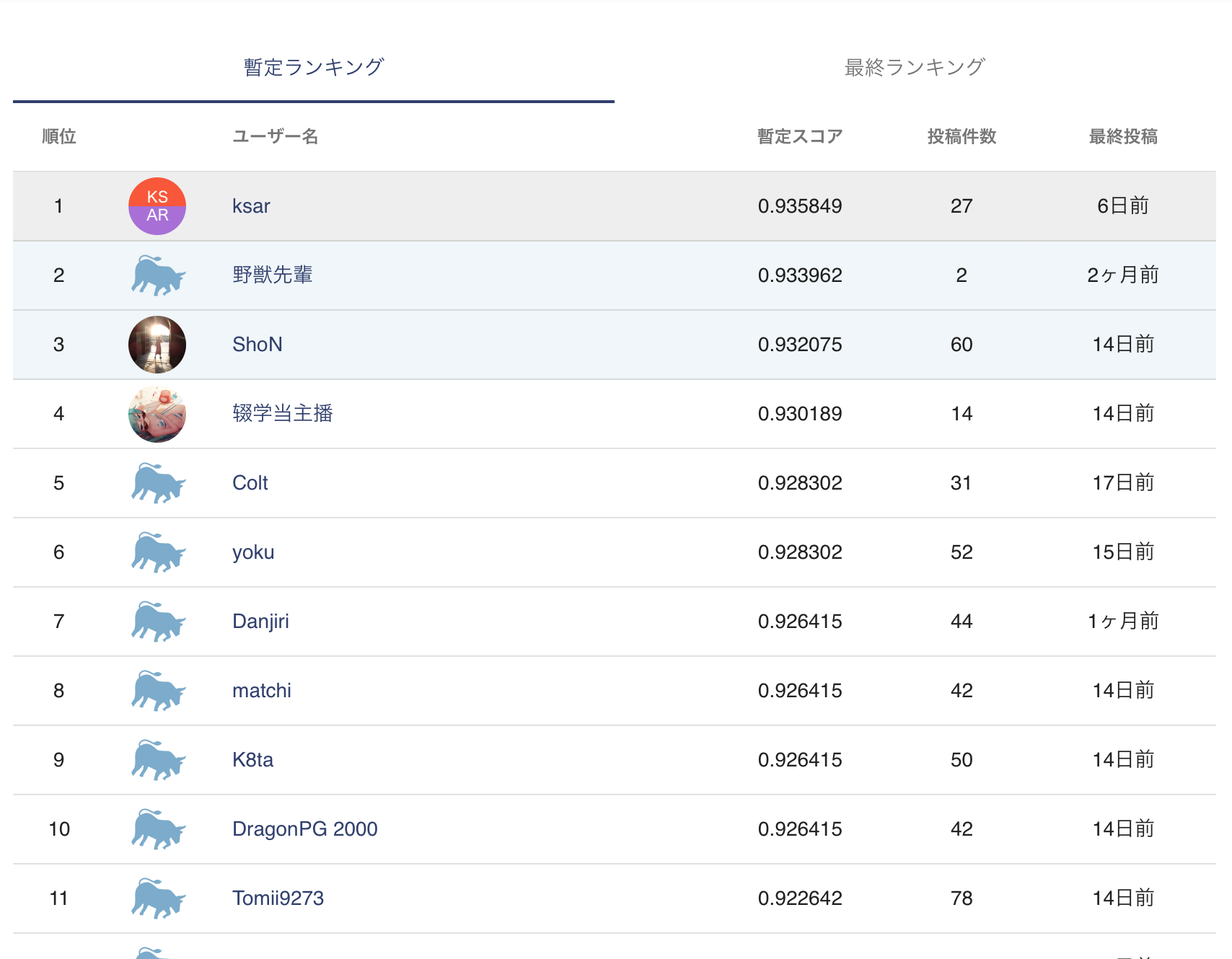This screenshot has width=1232, height=959.
Task: Click the bull avatar beside 野獣先輩
Action: pos(158,275)
